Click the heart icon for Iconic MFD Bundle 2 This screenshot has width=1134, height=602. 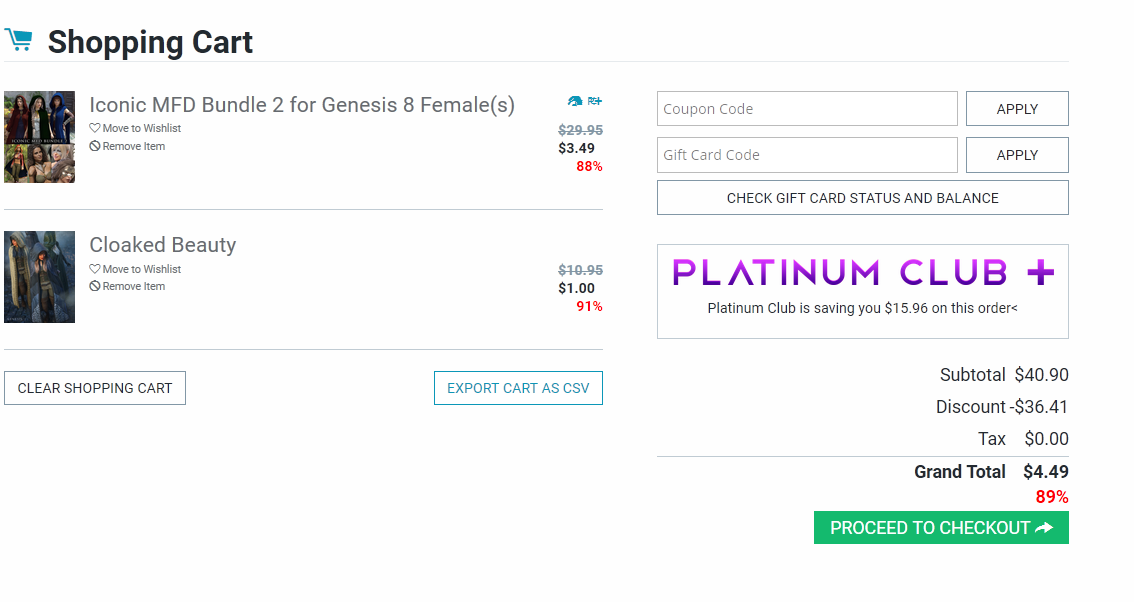pyautogui.click(x=95, y=128)
